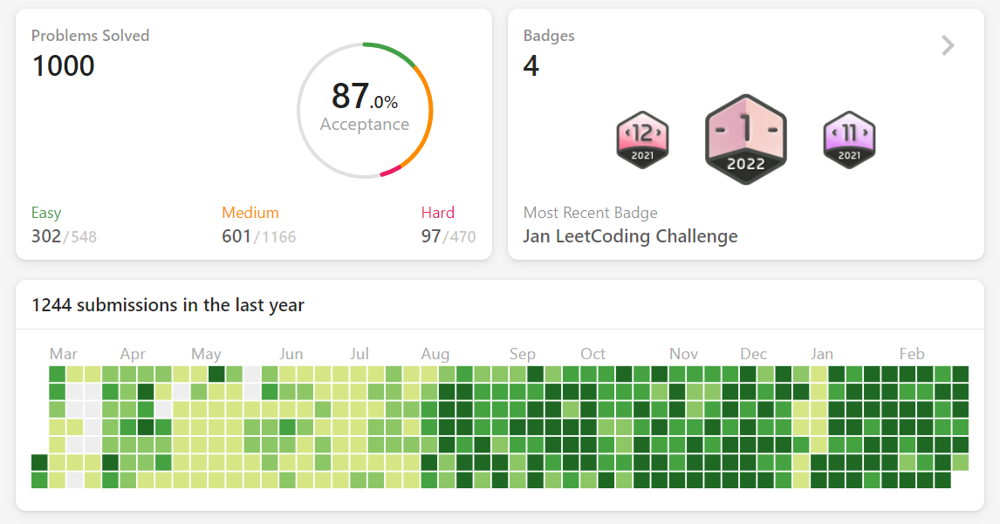Click the green arc of acceptance ring
Image resolution: width=1000 pixels, height=524 pixels.
coord(390,52)
